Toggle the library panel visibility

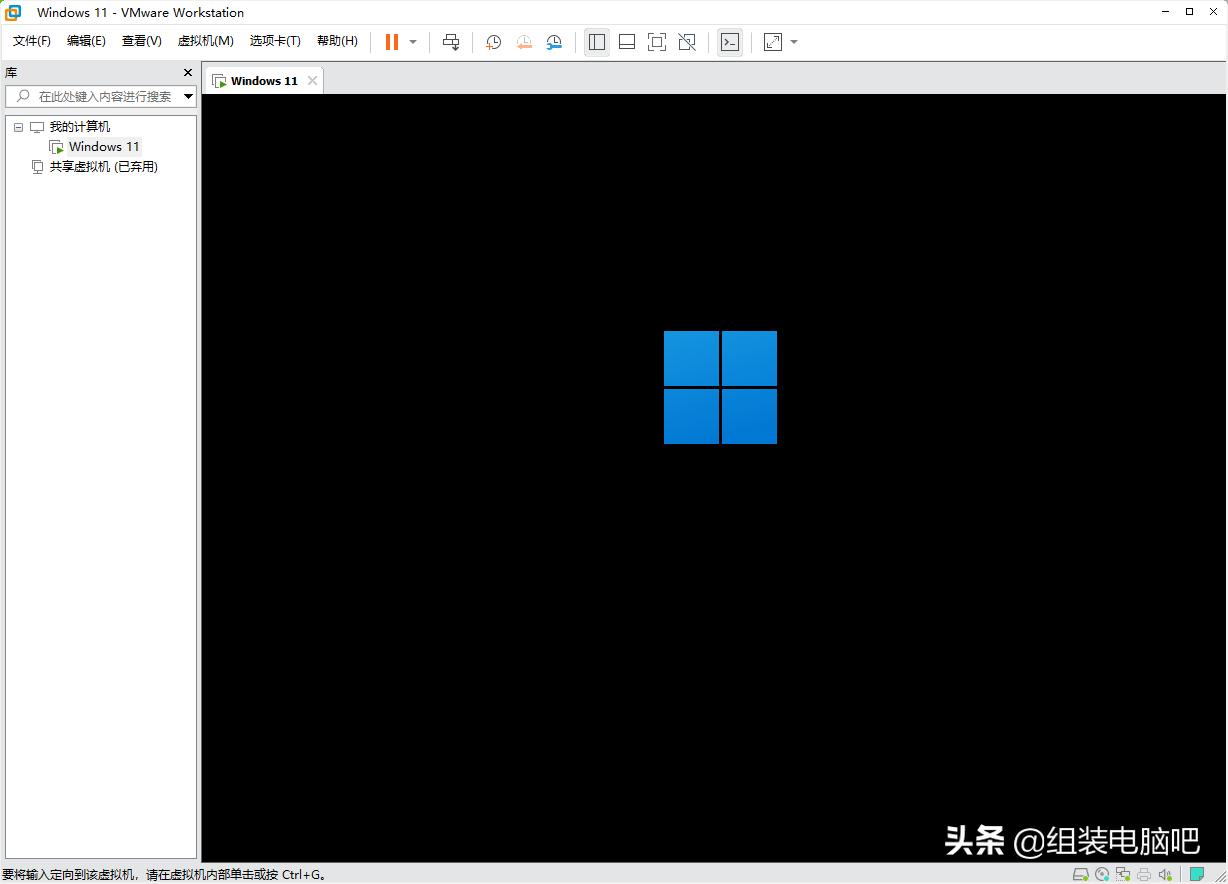597,42
